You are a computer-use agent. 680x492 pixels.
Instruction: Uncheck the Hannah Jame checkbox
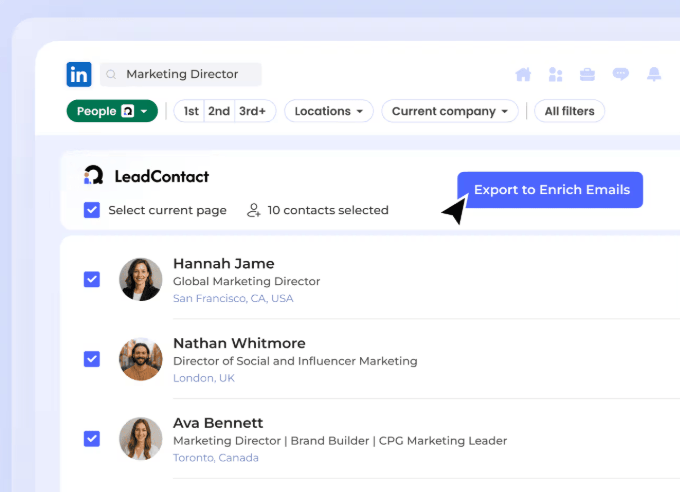tap(92, 279)
